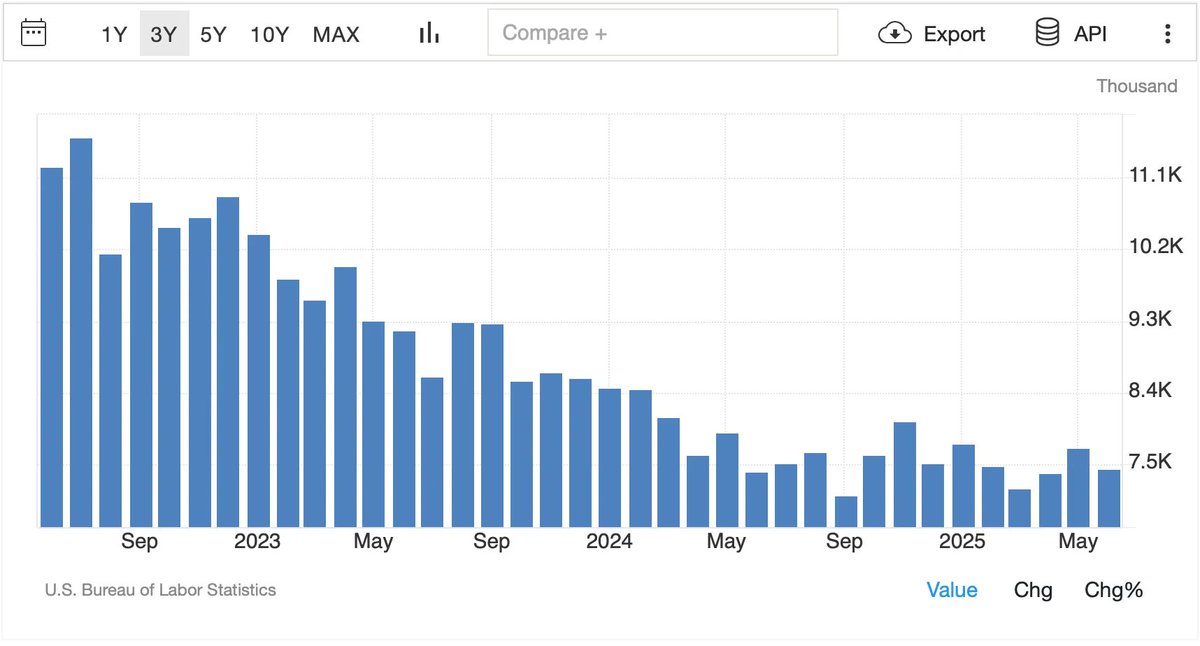Screen dimensions: 1200x646
Task: Click the bar above the 2024 label
Action: (610, 458)
